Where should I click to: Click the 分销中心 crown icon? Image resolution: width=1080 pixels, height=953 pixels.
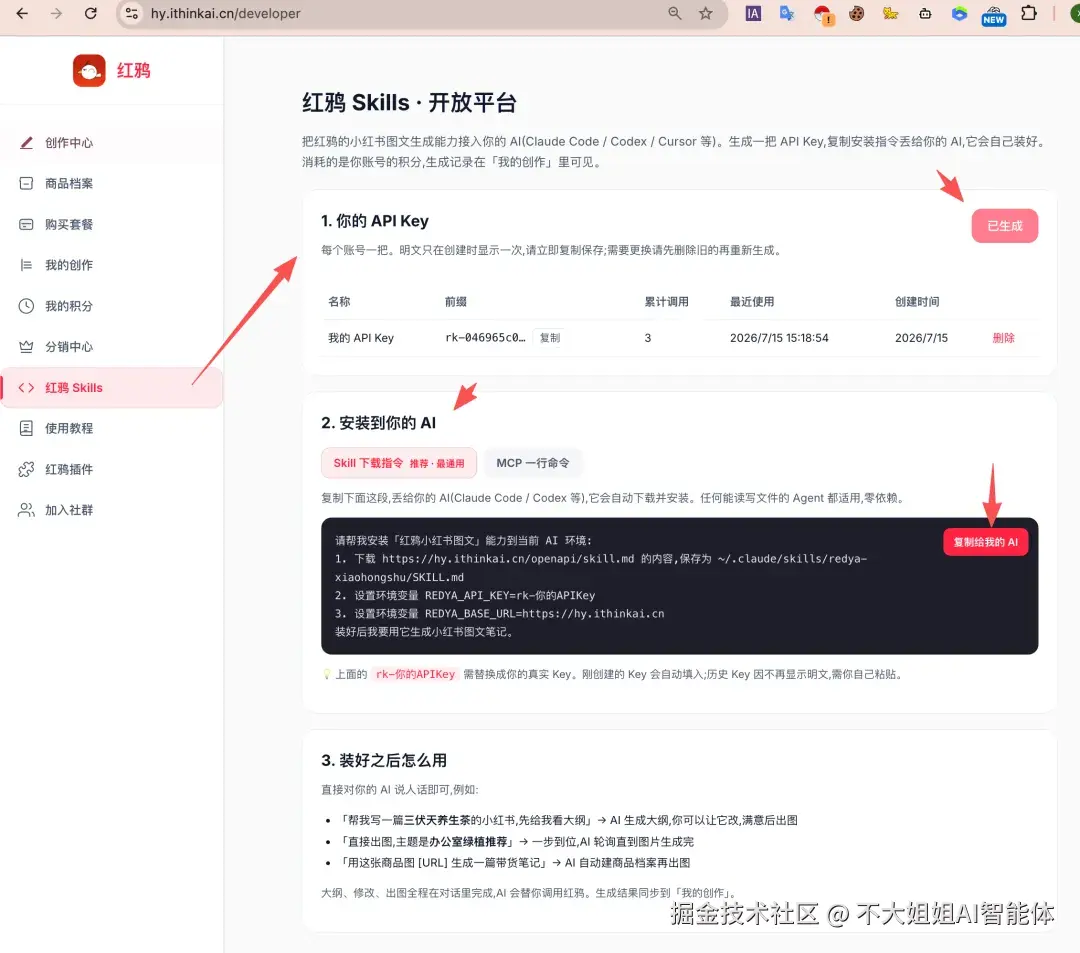pos(26,346)
